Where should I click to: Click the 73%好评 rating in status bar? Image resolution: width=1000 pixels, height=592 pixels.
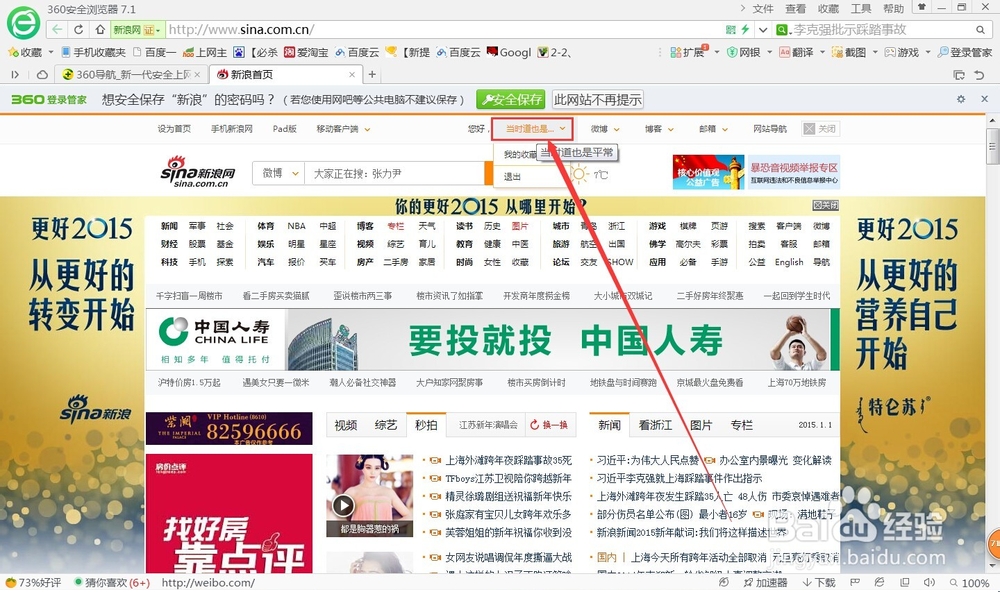tap(34, 582)
